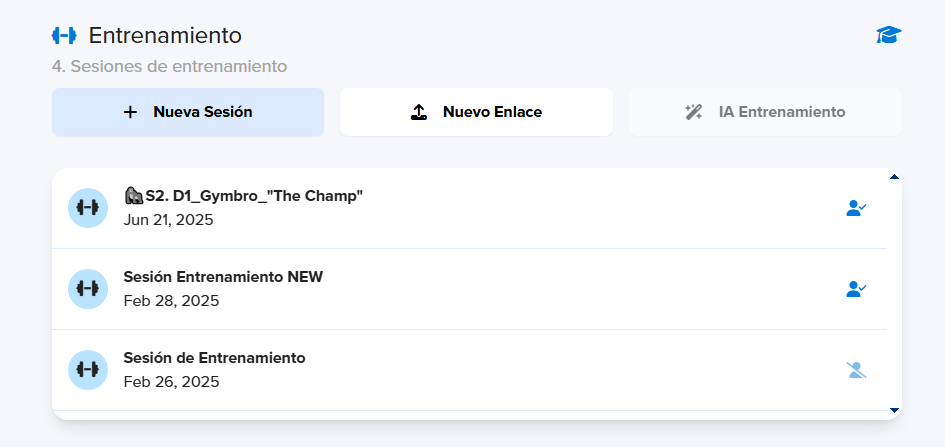
Task: Click the IA Entrenamiento button
Action: 765,112
